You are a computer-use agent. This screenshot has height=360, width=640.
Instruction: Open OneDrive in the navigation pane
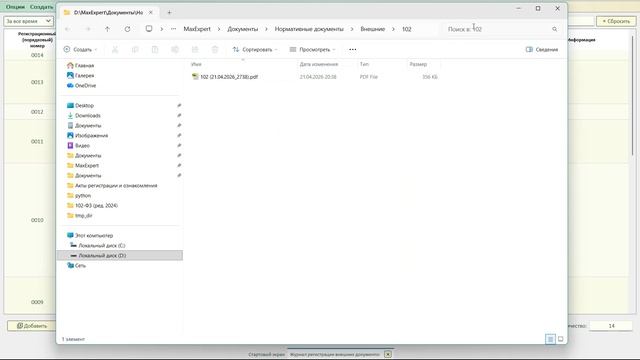pos(85,86)
